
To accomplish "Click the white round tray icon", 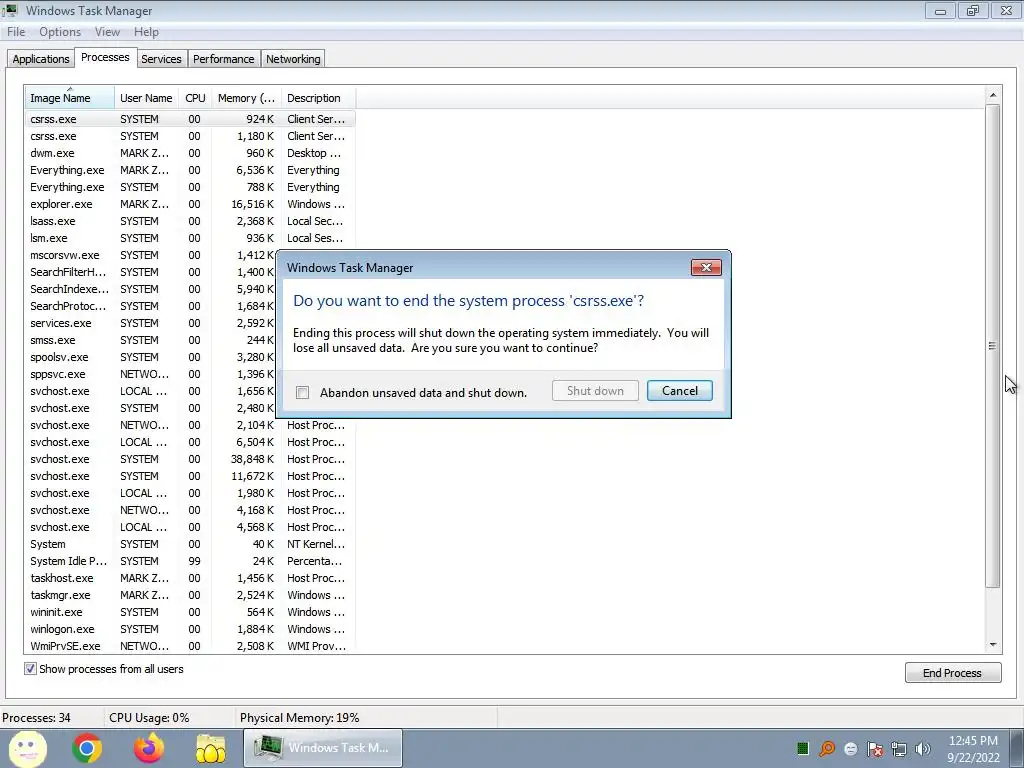I will point(850,749).
